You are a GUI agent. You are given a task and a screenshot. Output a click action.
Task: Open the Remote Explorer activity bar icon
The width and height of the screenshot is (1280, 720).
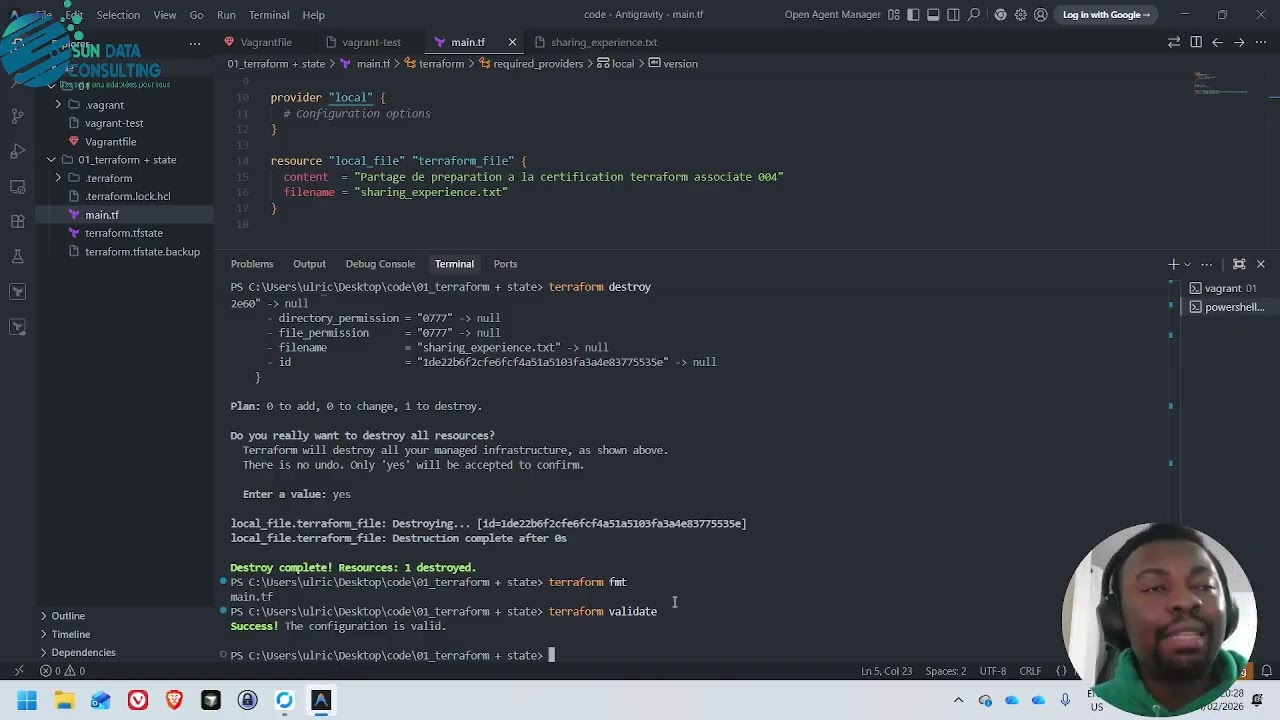pos(17,186)
